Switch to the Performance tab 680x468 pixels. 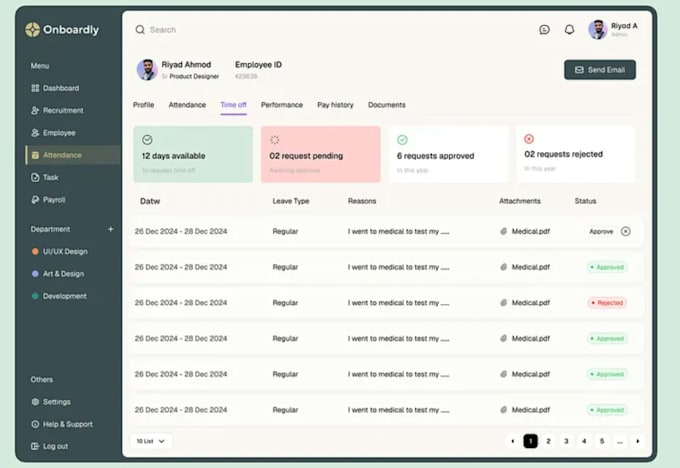[x=282, y=105]
